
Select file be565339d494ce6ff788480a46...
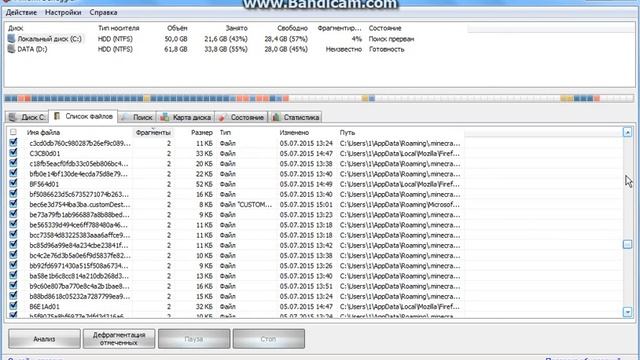click(79, 225)
